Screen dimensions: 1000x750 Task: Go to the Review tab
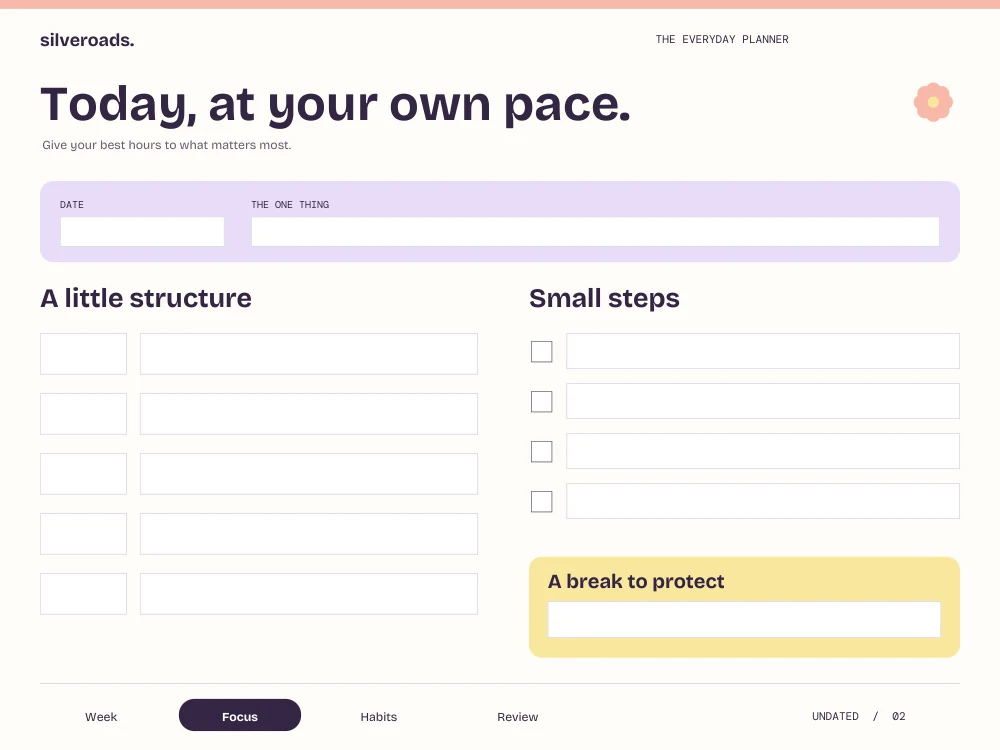(518, 716)
